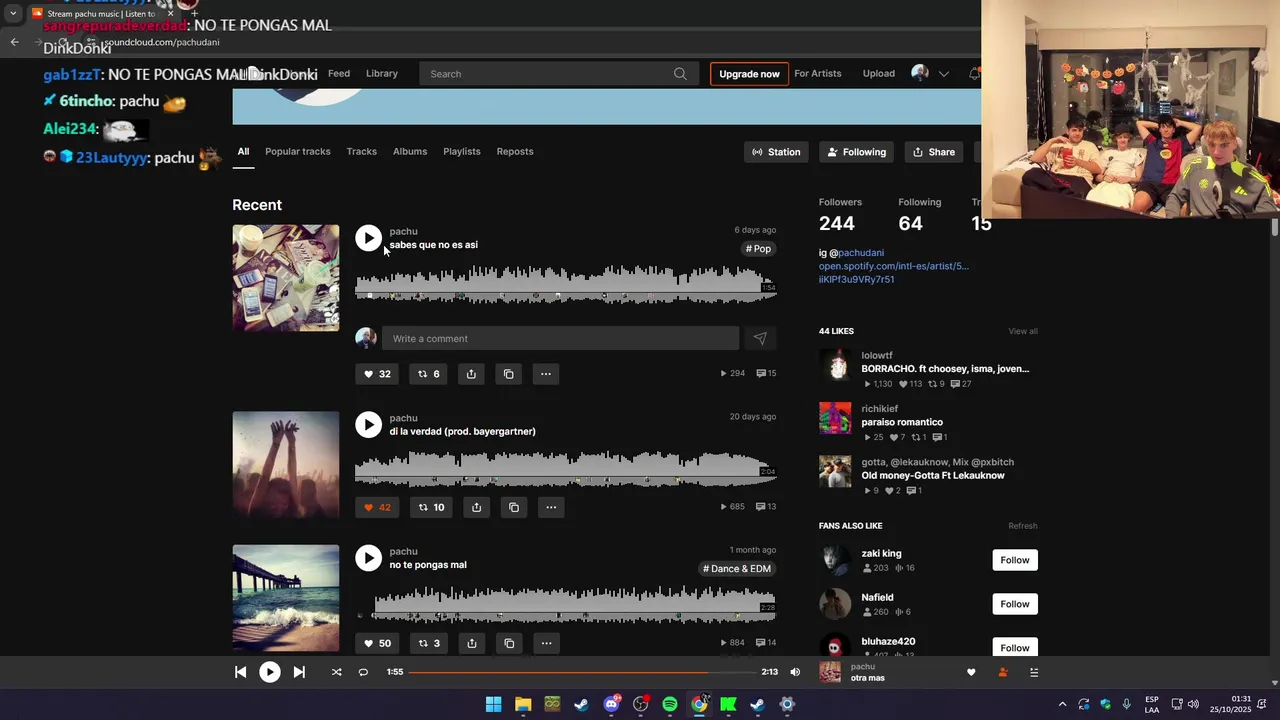
Task: Open the 'BORRACHO. ft choosey' liked track
Action: [x=945, y=369]
